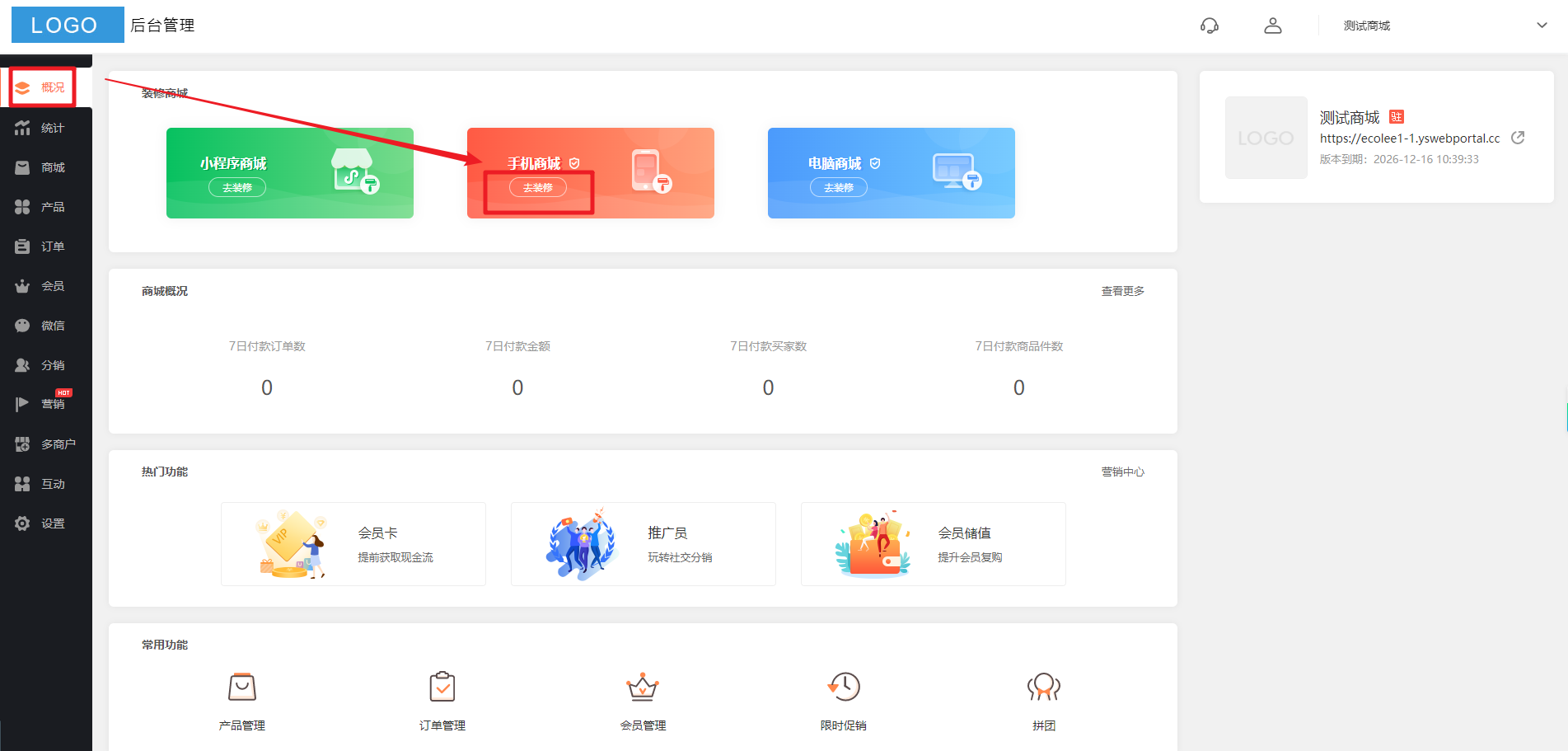
Task: Click 查看更多 in 商城概况
Action: click(1123, 291)
